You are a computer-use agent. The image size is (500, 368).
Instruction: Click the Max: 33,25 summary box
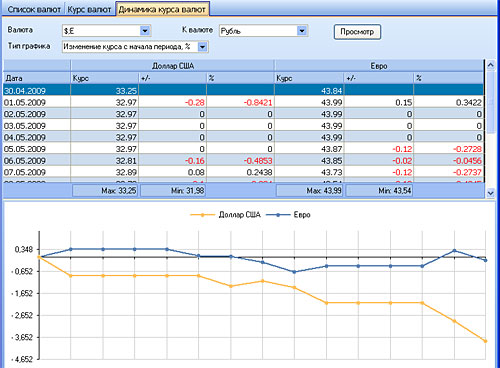click(105, 191)
